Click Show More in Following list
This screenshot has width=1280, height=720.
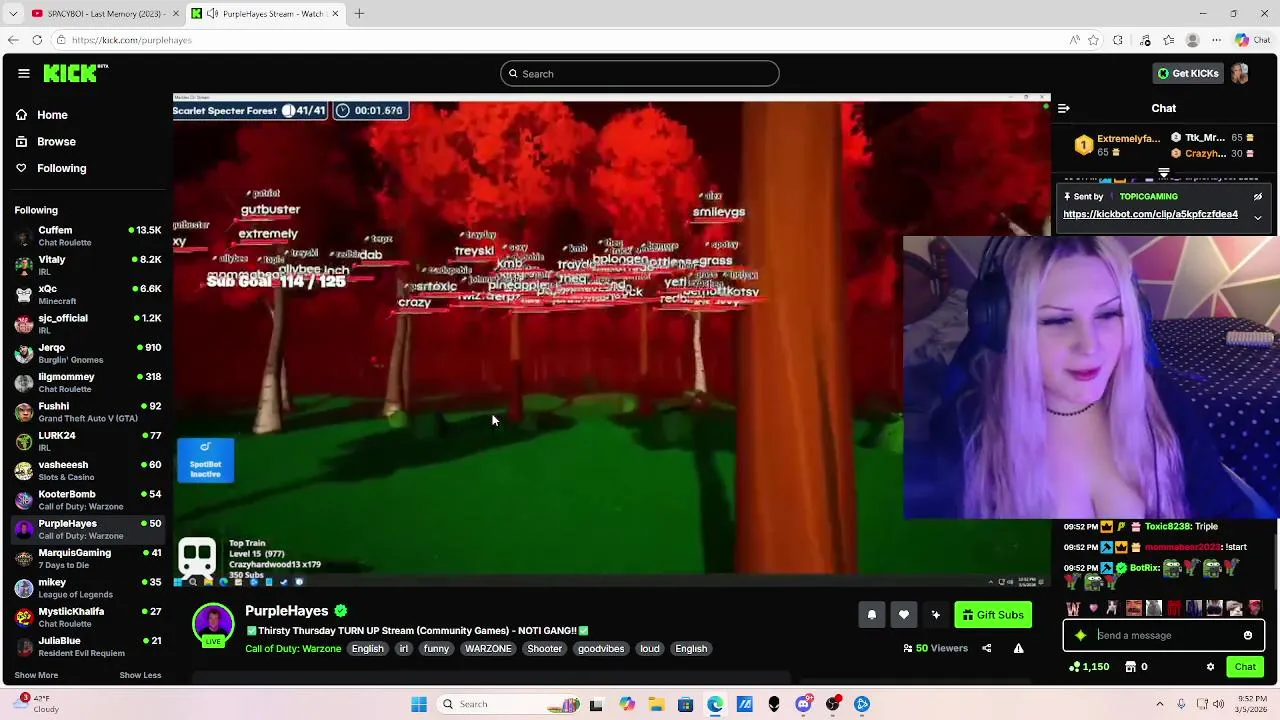(x=36, y=675)
